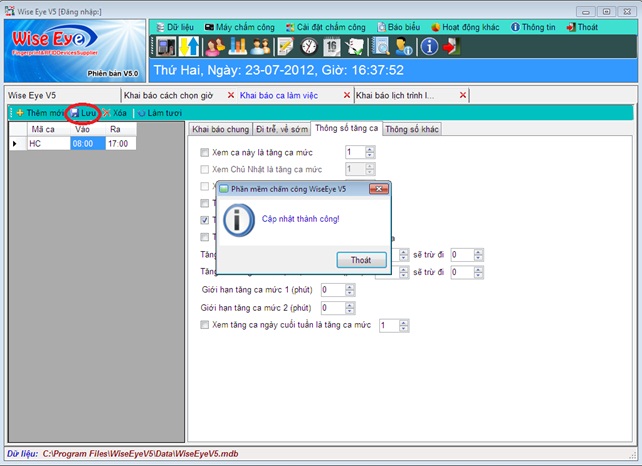Select the 17:00 Ra time cell
Viewport: 642px width, 466px height.
pyautogui.click(x=121, y=144)
